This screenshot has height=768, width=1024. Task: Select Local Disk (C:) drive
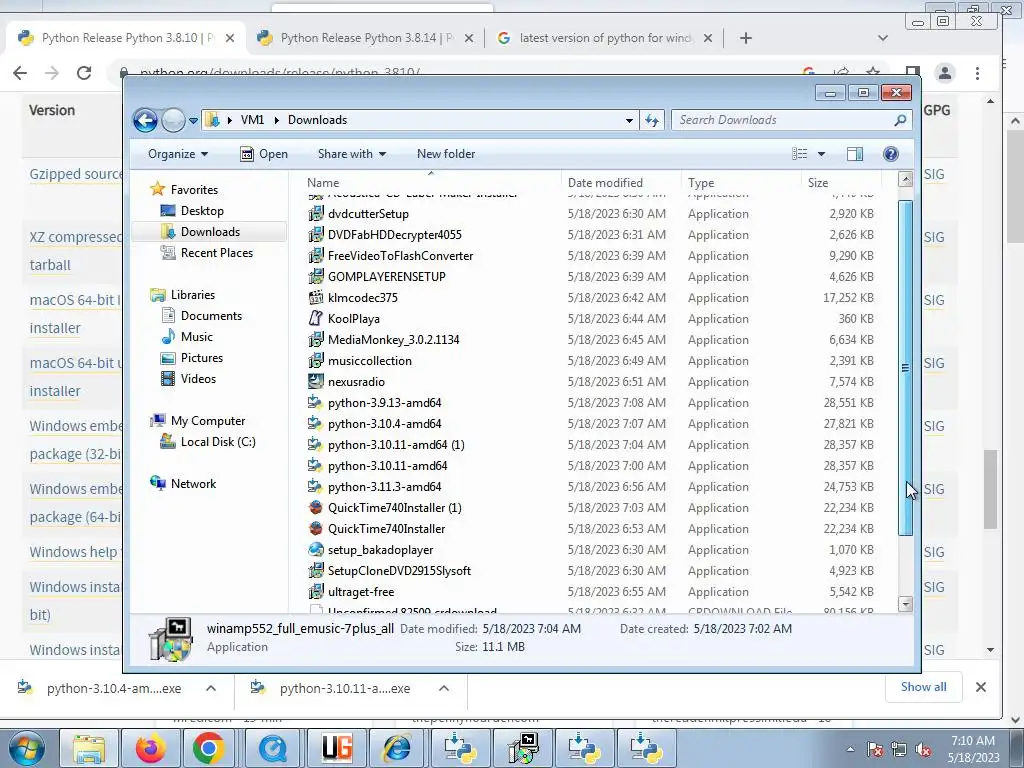point(217,442)
